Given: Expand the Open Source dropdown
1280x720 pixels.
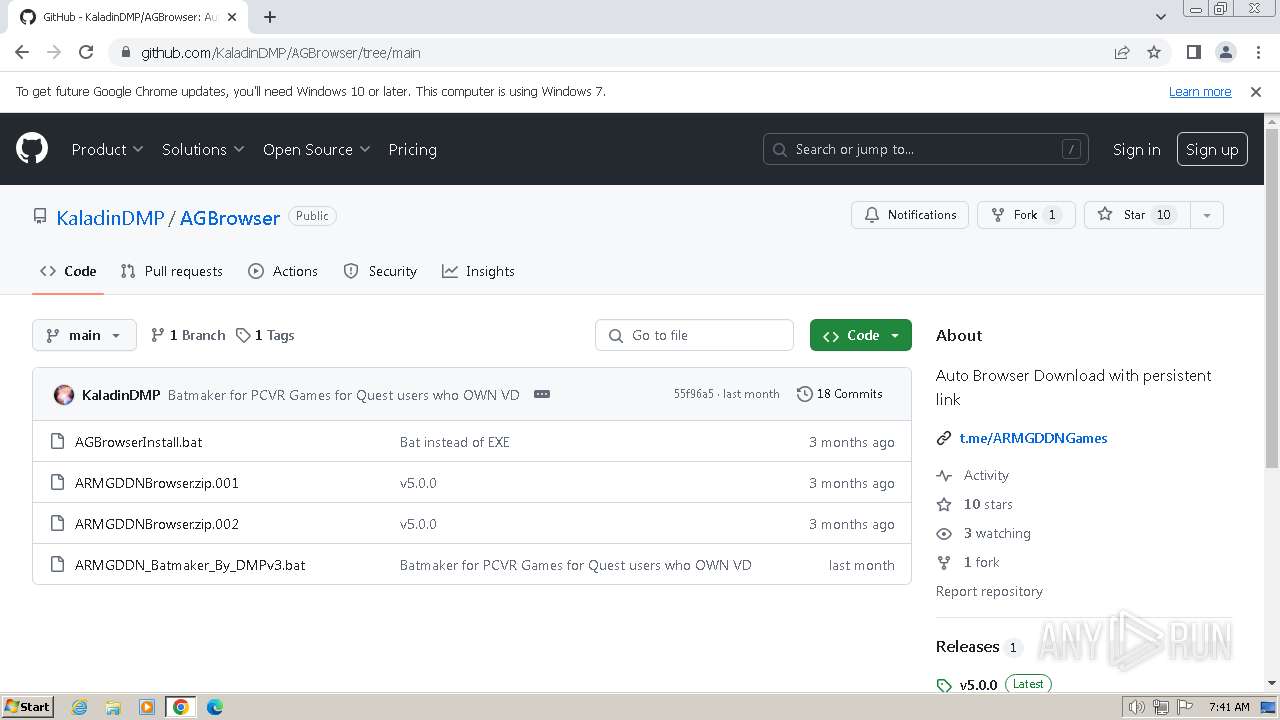Looking at the screenshot, I should coord(316,149).
